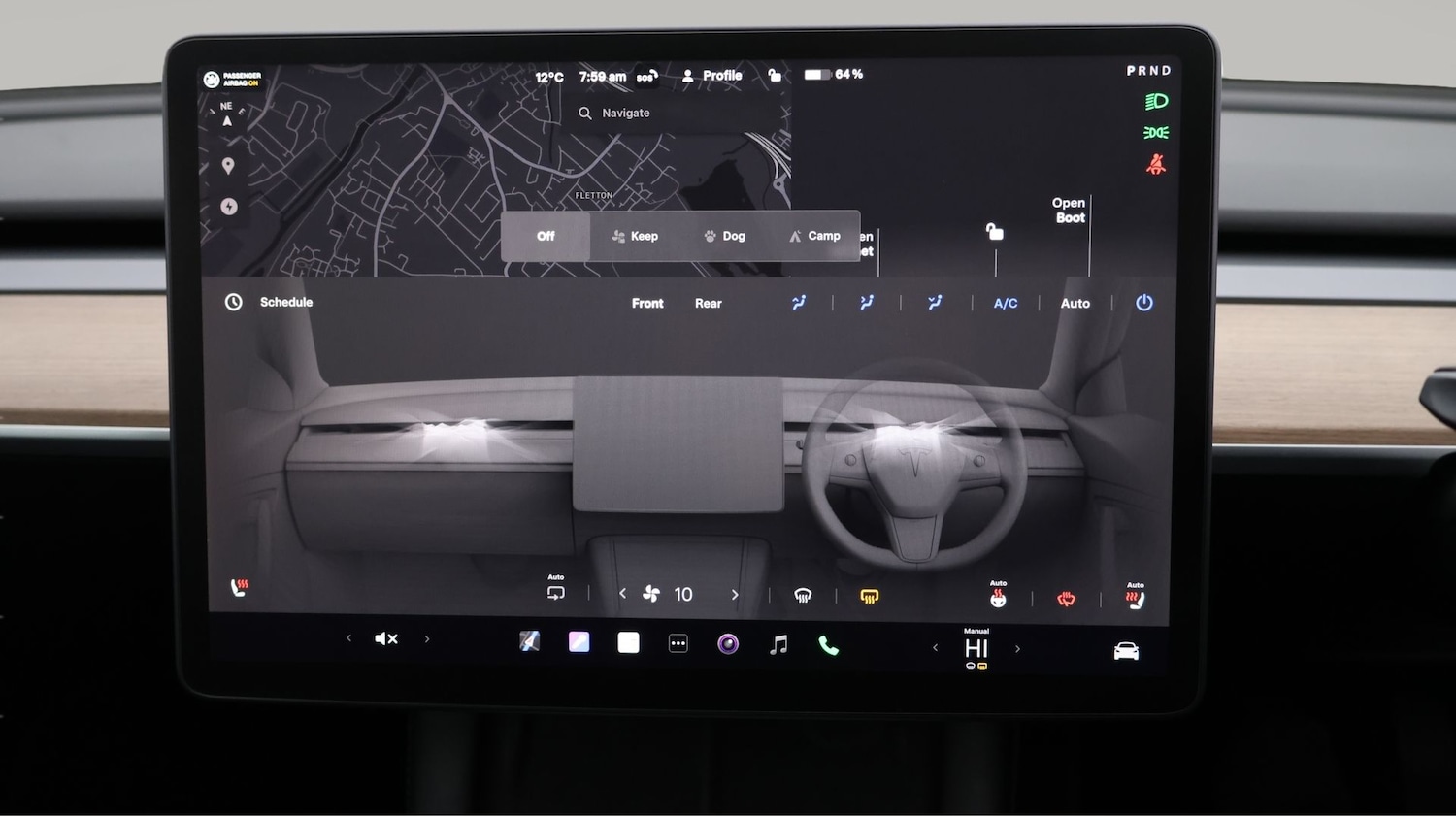The height and width of the screenshot is (816, 1456).
Task: Mute the audio with the speaker icon
Action: (386, 638)
